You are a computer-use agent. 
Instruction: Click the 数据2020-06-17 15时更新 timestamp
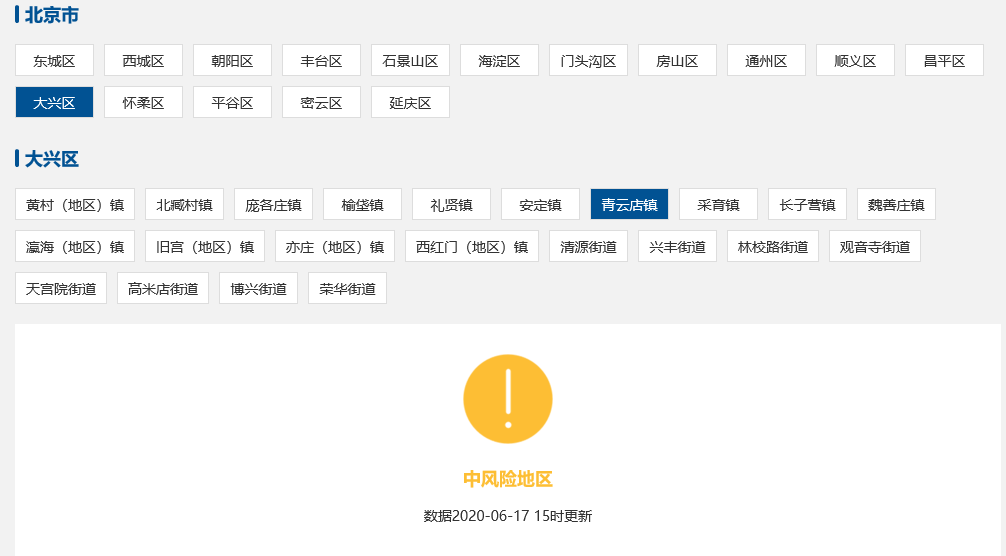(508, 516)
